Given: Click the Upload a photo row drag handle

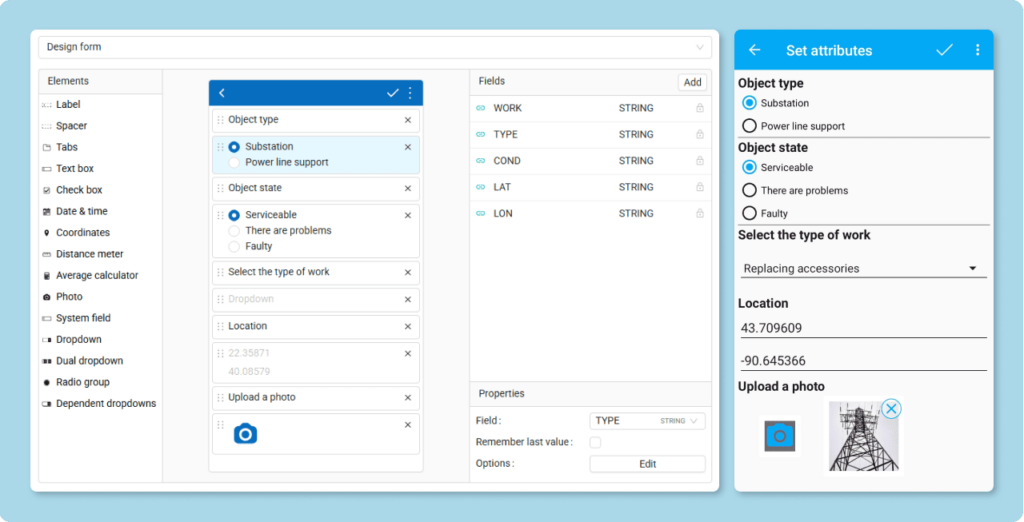Looking at the screenshot, I should [x=220, y=398].
